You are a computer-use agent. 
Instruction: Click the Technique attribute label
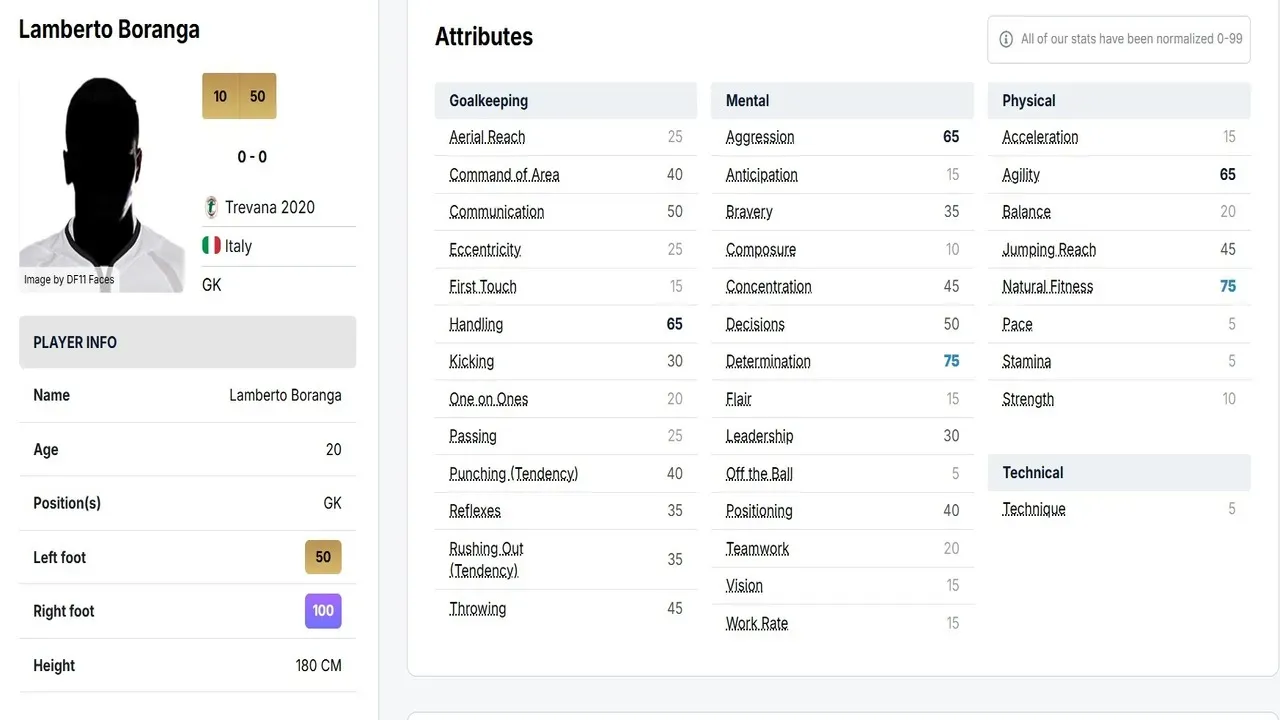pos(1034,509)
